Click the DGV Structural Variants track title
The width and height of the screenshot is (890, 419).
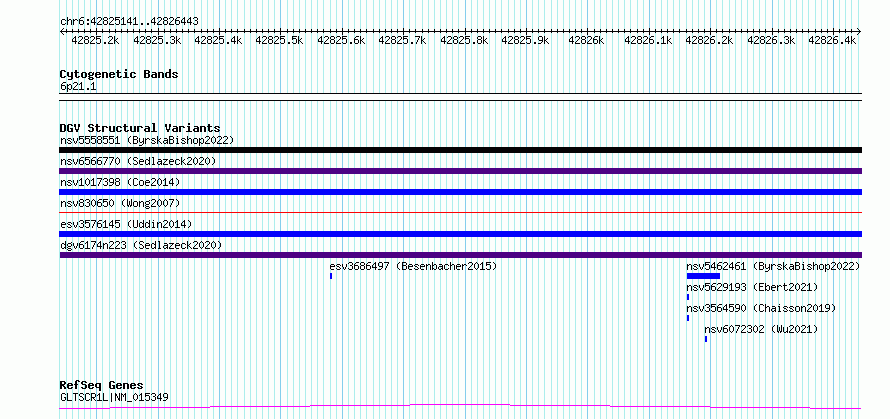tap(140, 128)
